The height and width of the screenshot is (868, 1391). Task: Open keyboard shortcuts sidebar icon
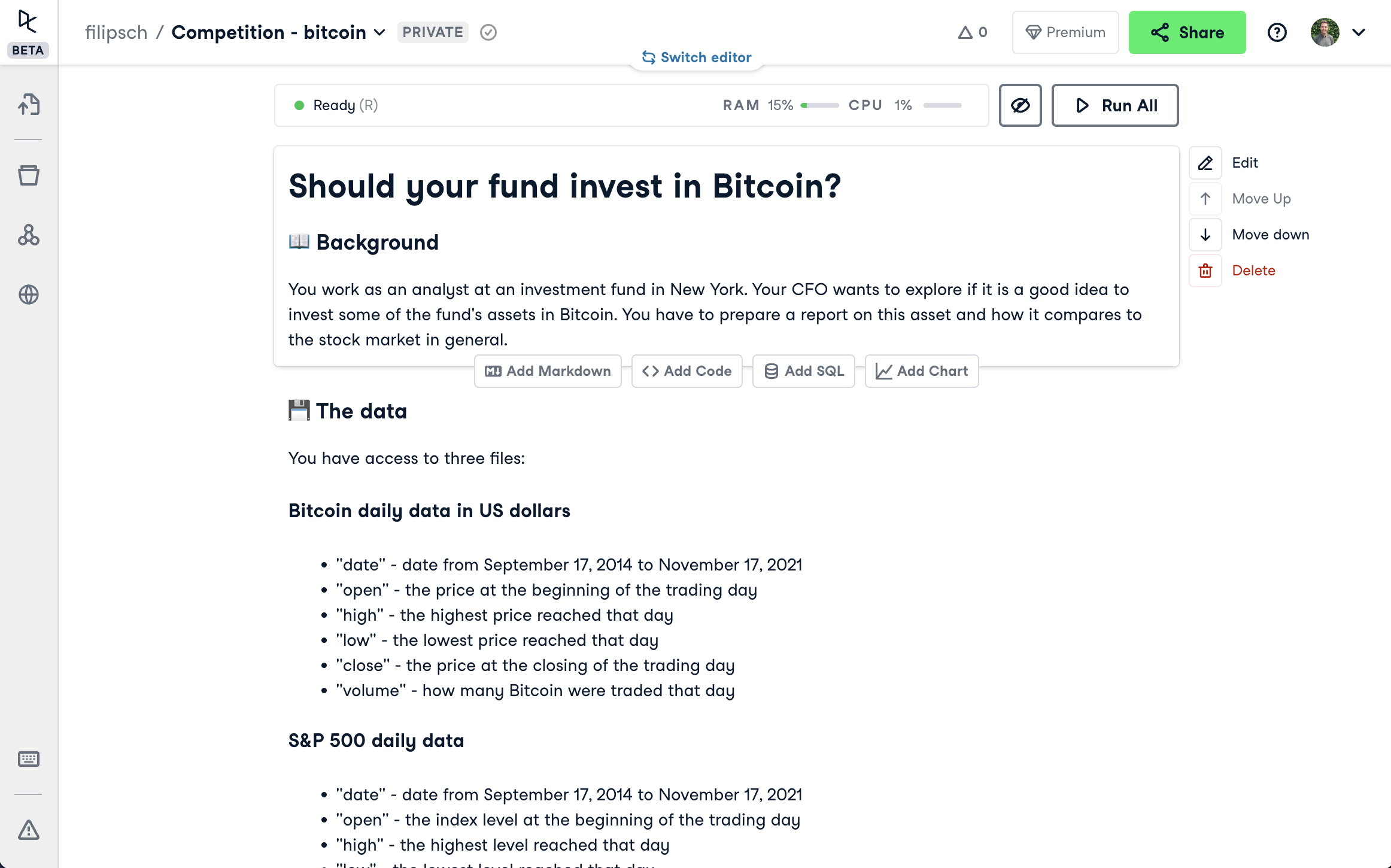click(x=29, y=759)
